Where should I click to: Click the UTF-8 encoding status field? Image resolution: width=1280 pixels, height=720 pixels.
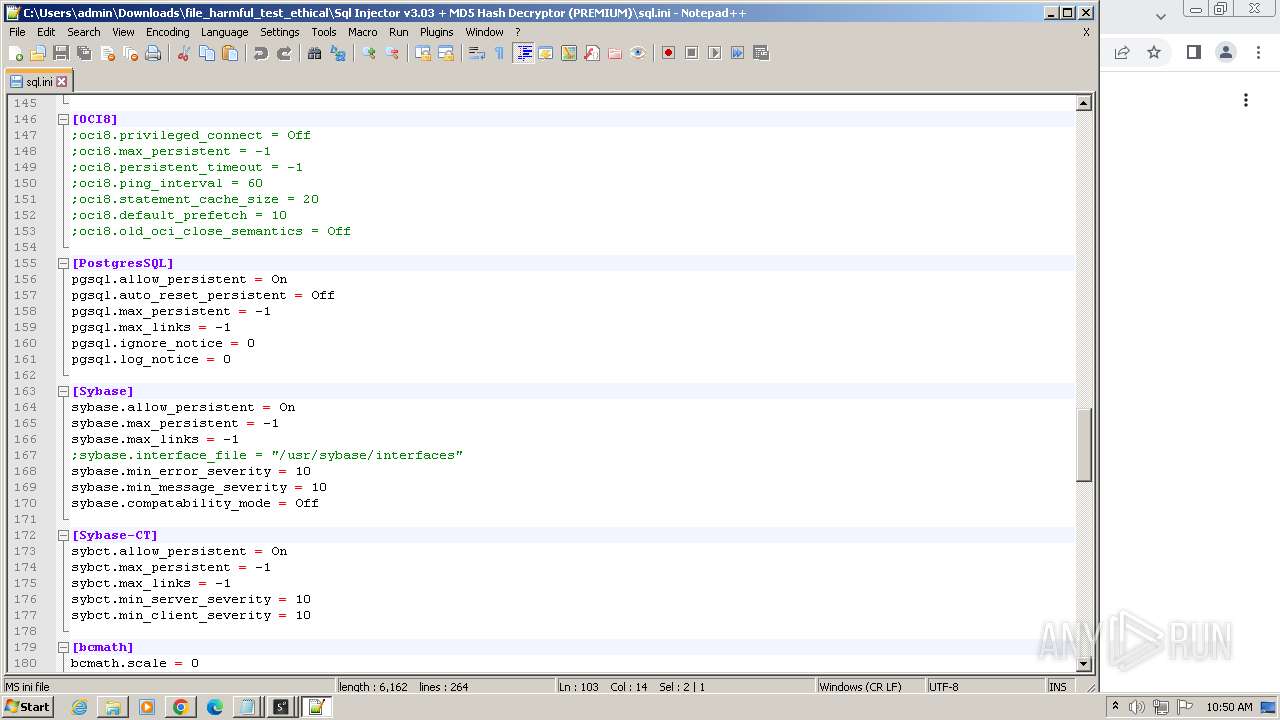point(985,687)
